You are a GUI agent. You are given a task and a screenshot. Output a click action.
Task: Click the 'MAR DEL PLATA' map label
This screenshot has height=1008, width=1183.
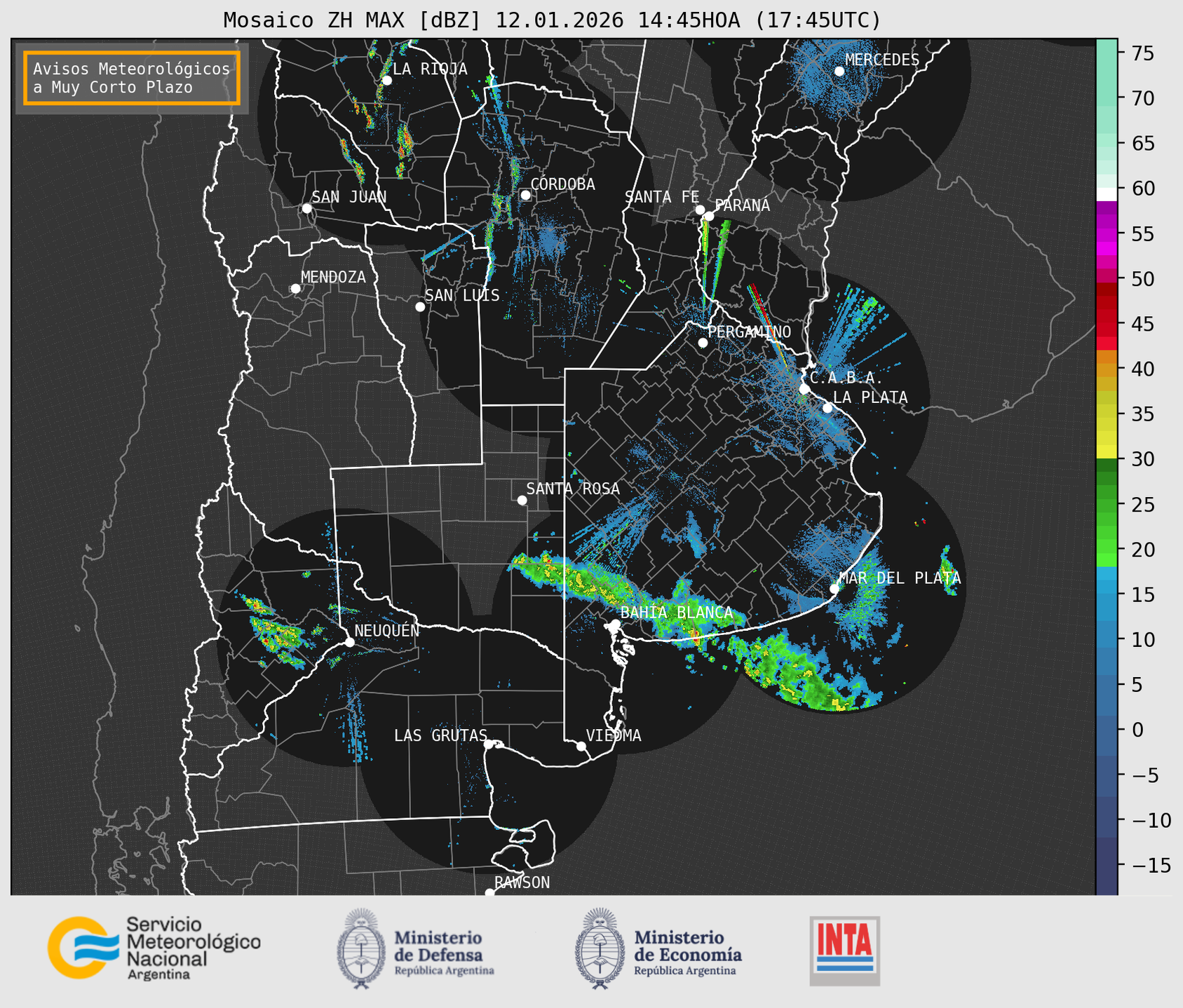coord(900,578)
